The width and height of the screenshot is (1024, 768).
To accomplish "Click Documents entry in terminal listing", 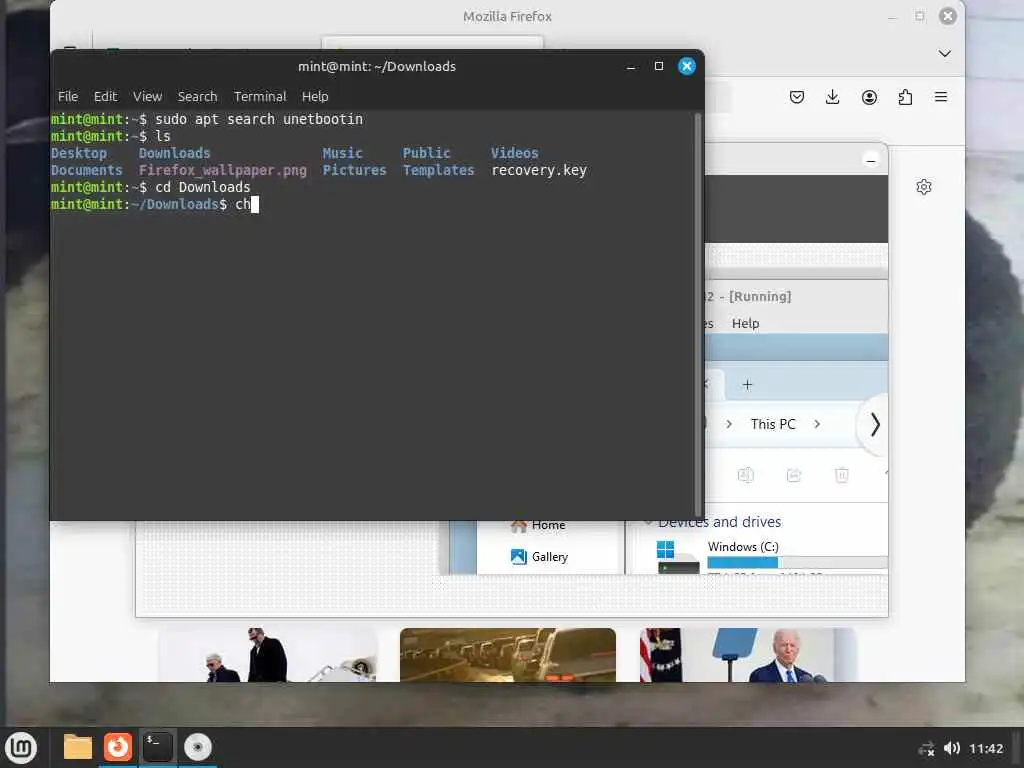I will (87, 170).
